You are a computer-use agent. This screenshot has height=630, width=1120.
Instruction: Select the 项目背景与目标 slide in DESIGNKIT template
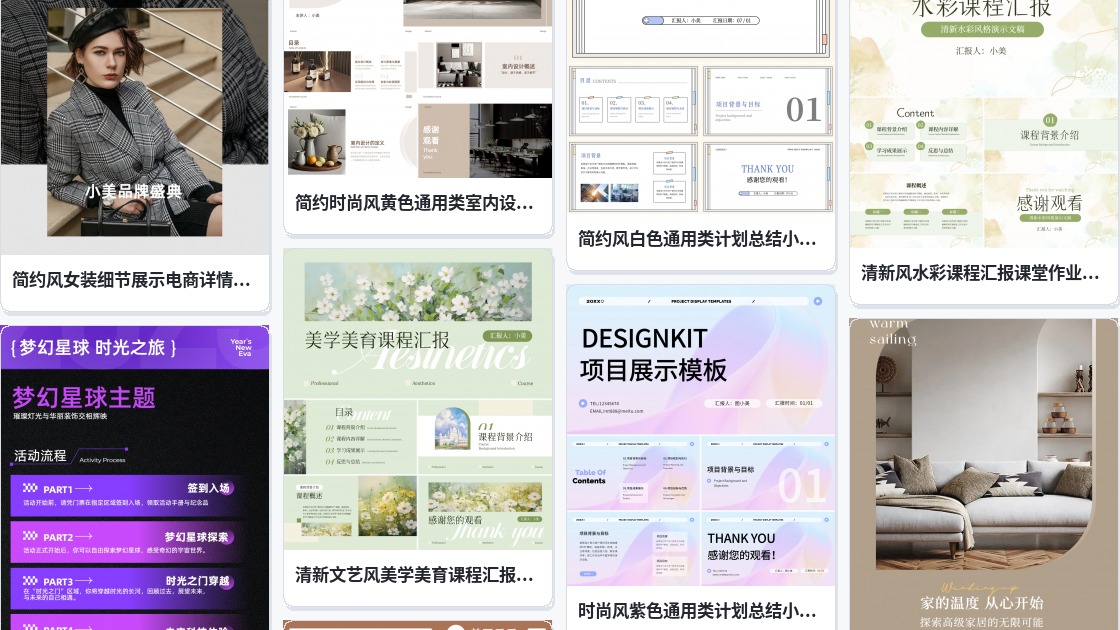click(x=767, y=473)
